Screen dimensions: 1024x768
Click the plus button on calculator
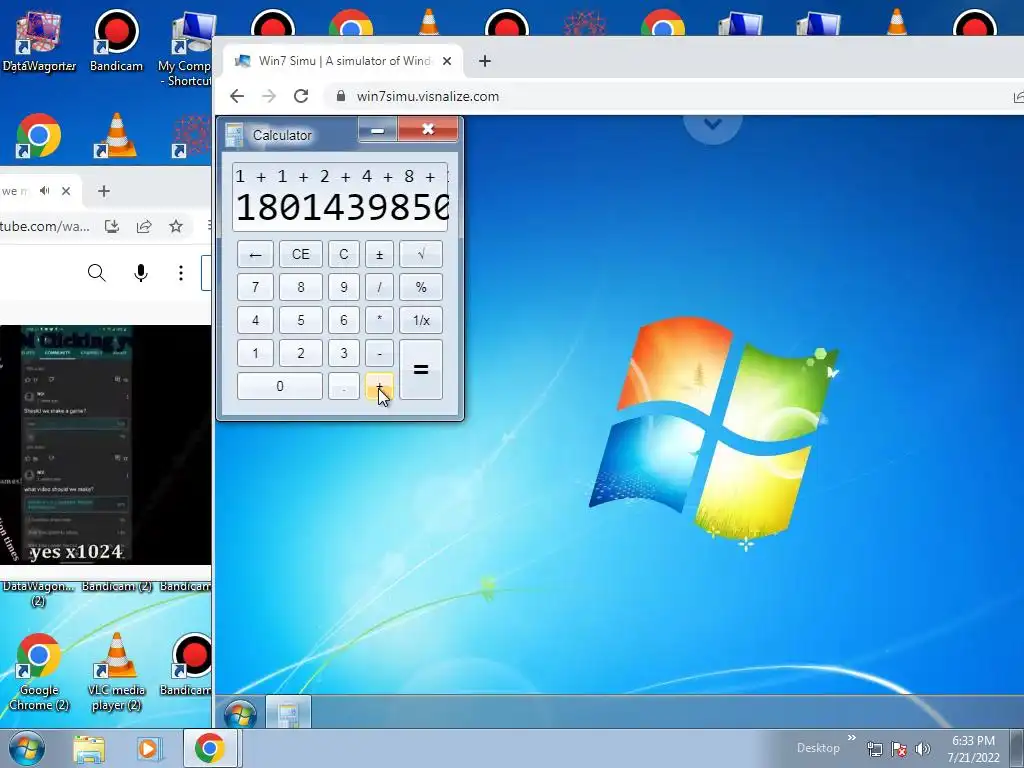coord(379,386)
